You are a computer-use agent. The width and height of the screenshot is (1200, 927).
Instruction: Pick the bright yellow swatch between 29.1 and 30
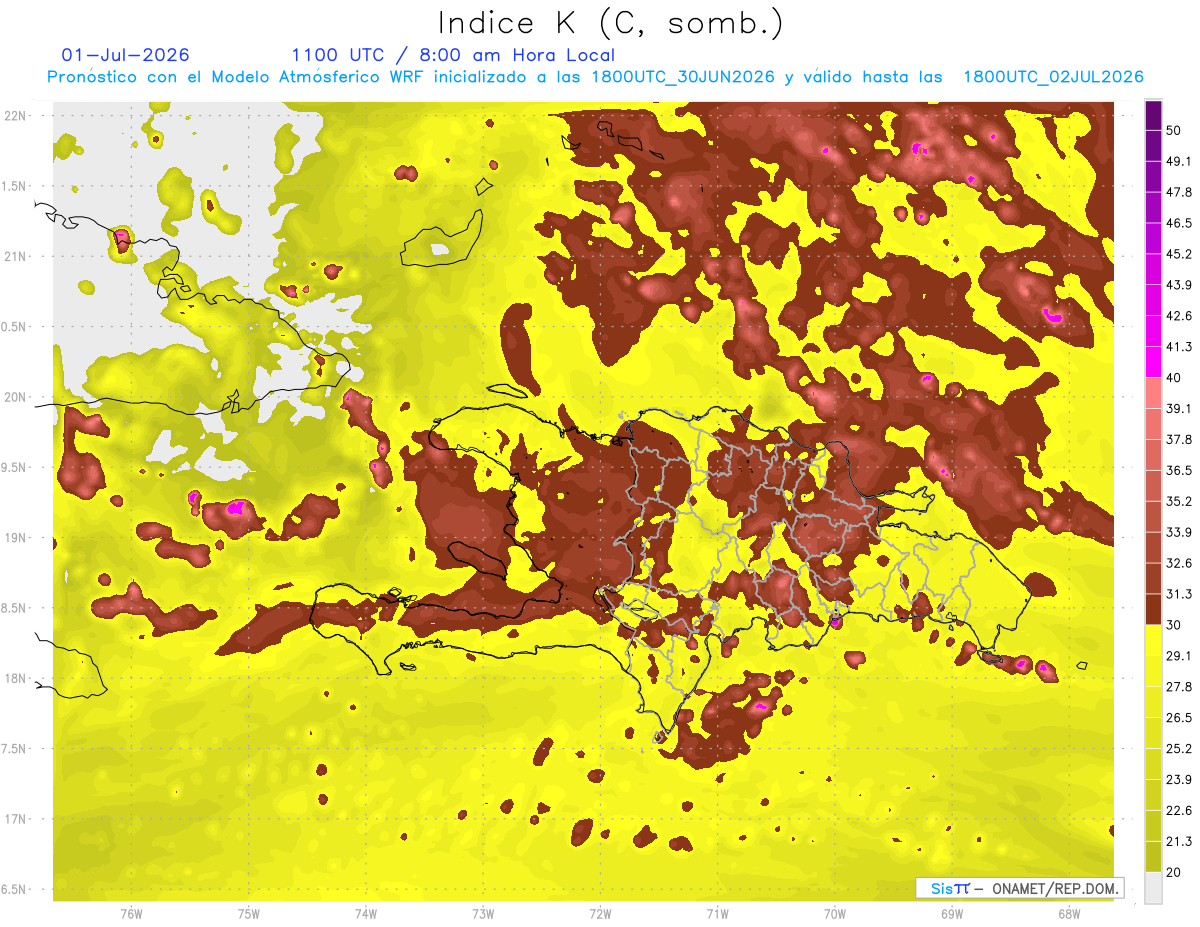point(1153,640)
